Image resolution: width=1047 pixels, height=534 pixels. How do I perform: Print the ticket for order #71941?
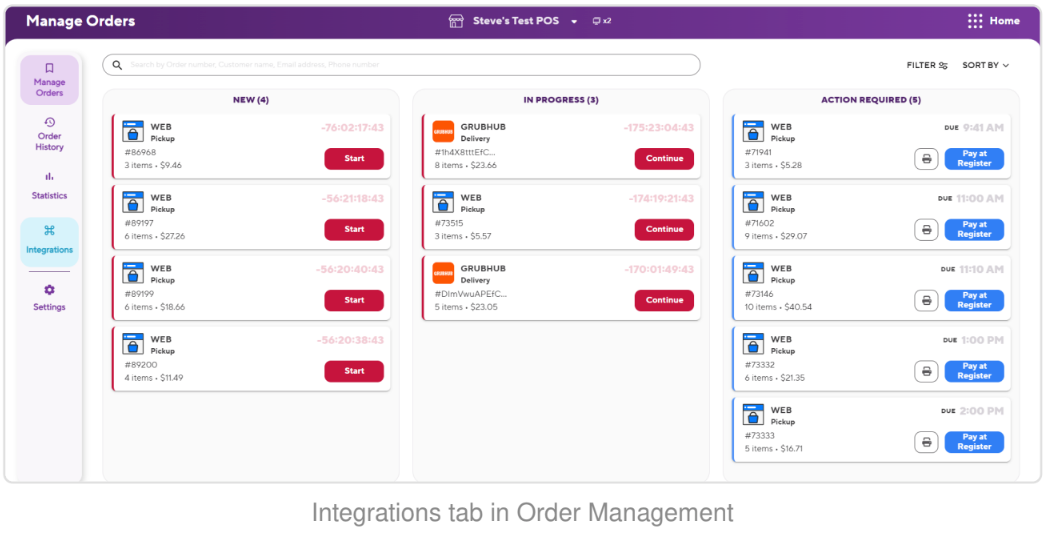pos(926,159)
